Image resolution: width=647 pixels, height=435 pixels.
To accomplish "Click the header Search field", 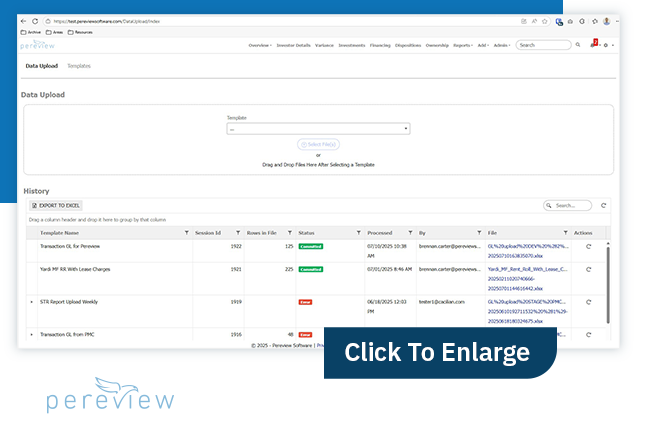I will [x=543, y=45].
